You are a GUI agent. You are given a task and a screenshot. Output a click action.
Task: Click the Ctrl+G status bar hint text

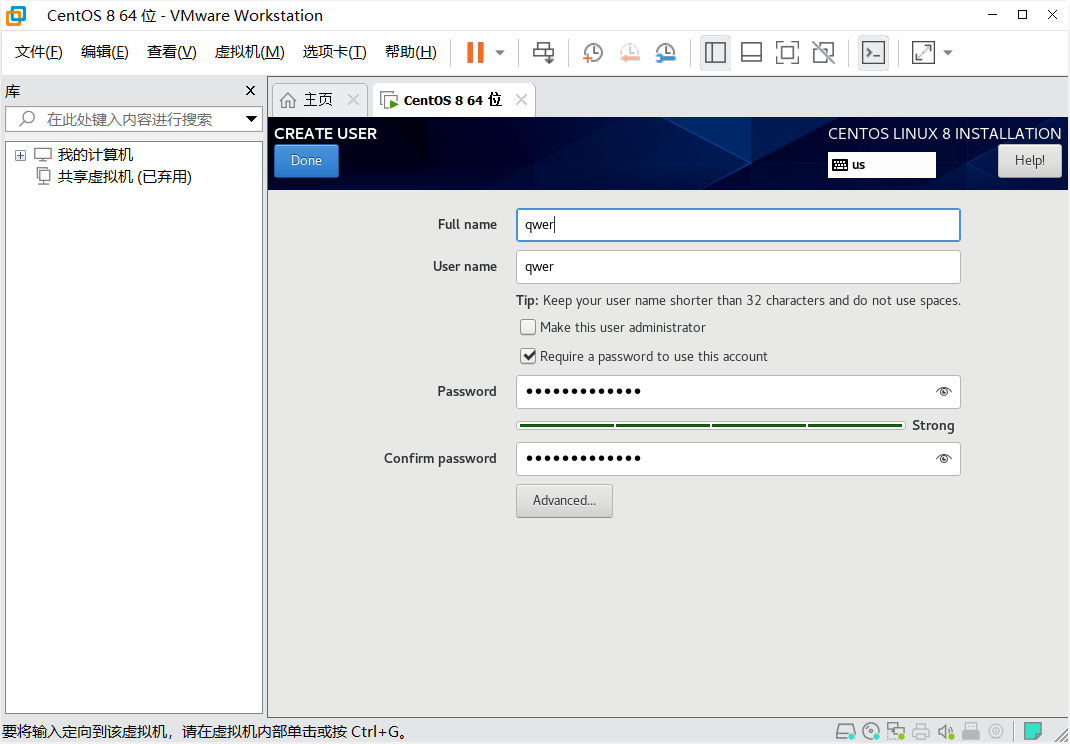click(205, 732)
